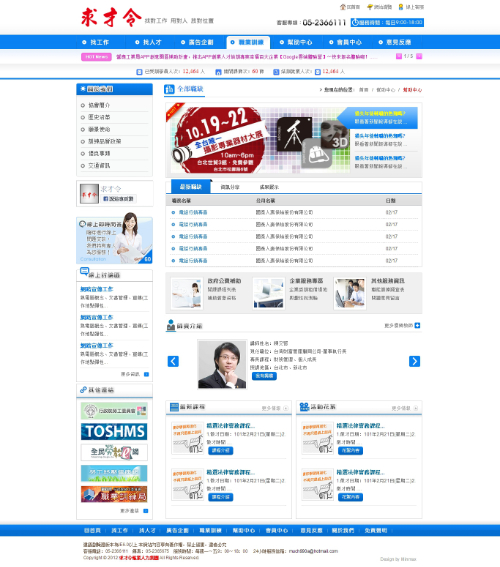Click the first item in the left sidebar menu
This screenshot has height=567, width=500.
pos(99,105)
